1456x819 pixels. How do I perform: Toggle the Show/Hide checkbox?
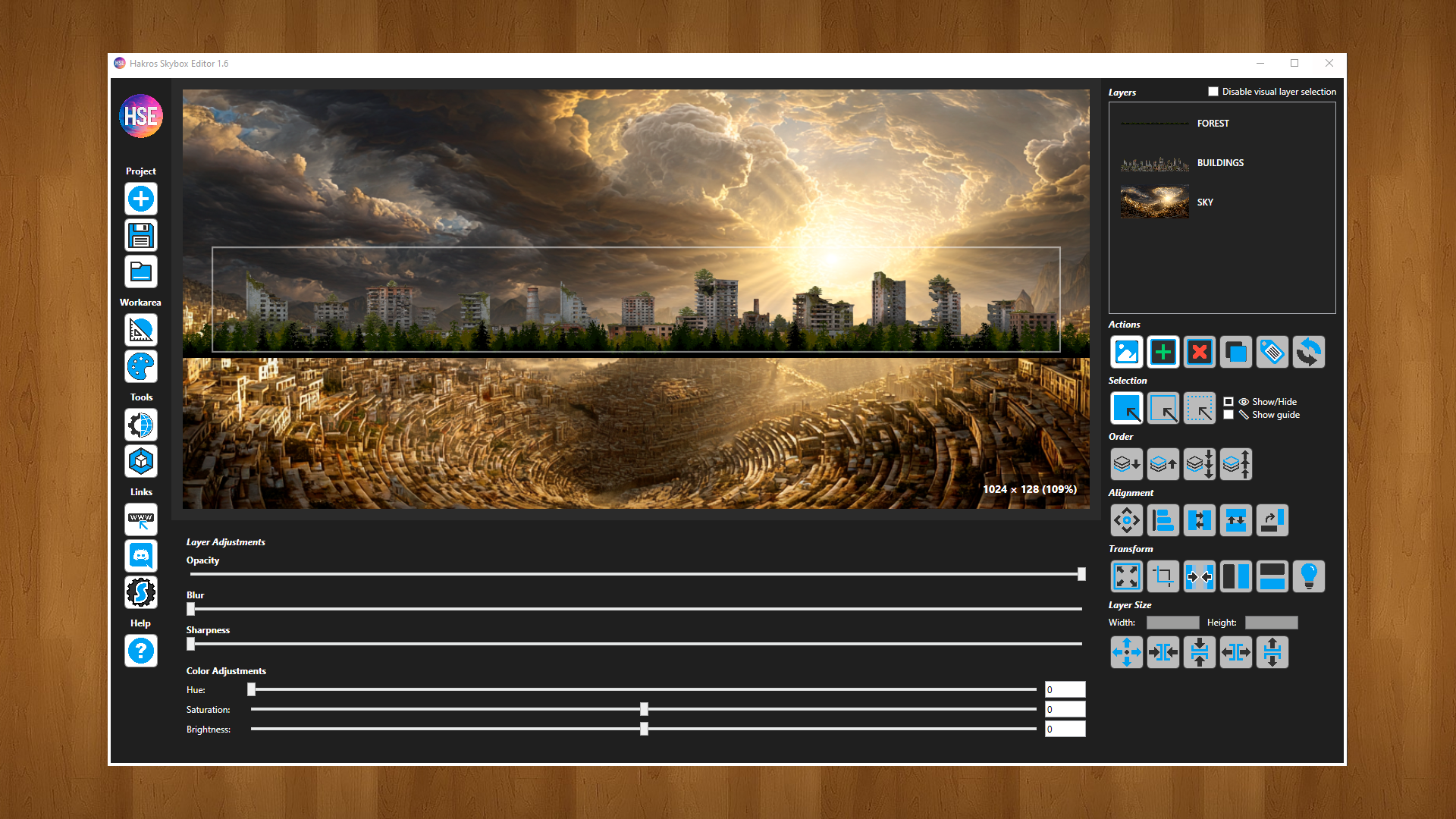click(x=1228, y=402)
